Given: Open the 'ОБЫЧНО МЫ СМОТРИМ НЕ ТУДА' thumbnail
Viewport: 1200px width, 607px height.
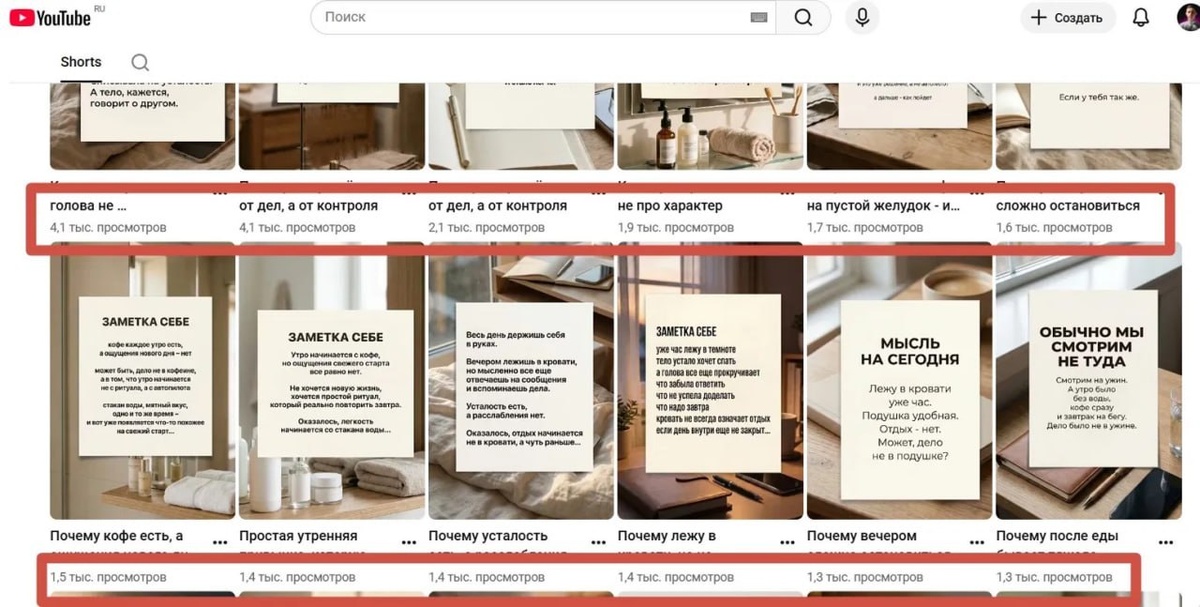Looking at the screenshot, I should click(1089, 380).
